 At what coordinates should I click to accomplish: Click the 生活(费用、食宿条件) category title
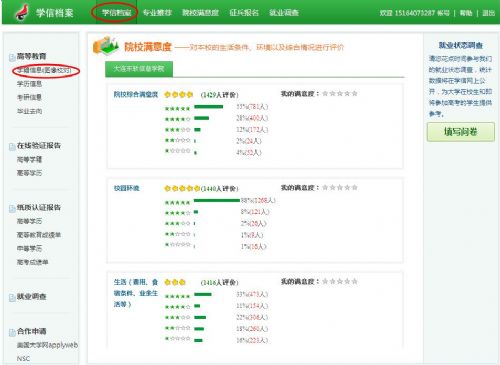(x=136, y=293)
